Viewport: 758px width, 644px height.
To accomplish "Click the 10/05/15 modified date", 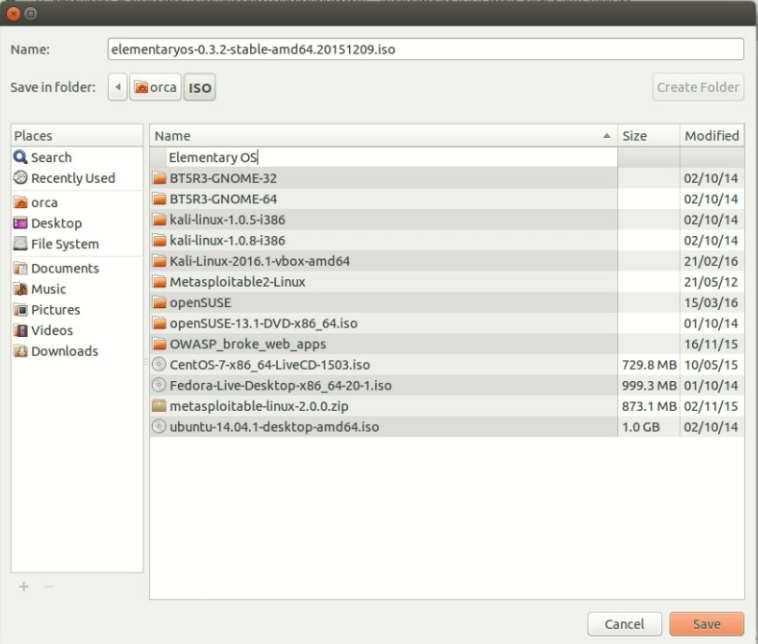I will pos(711,365).
